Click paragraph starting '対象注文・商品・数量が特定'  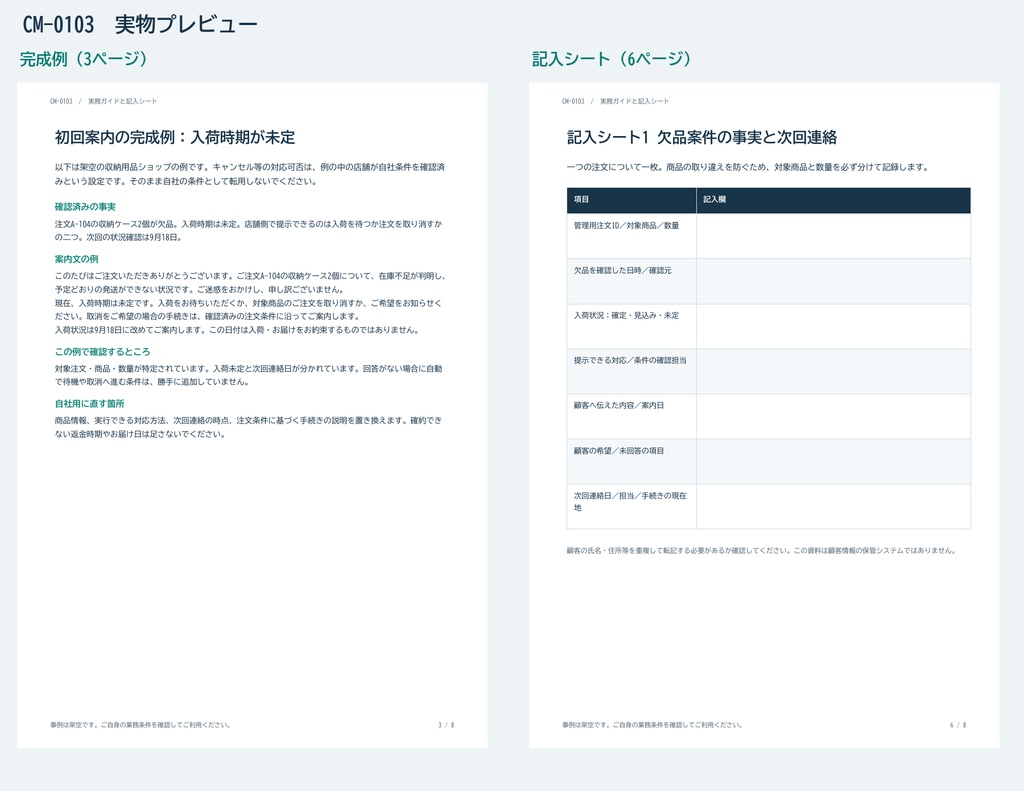249,375
